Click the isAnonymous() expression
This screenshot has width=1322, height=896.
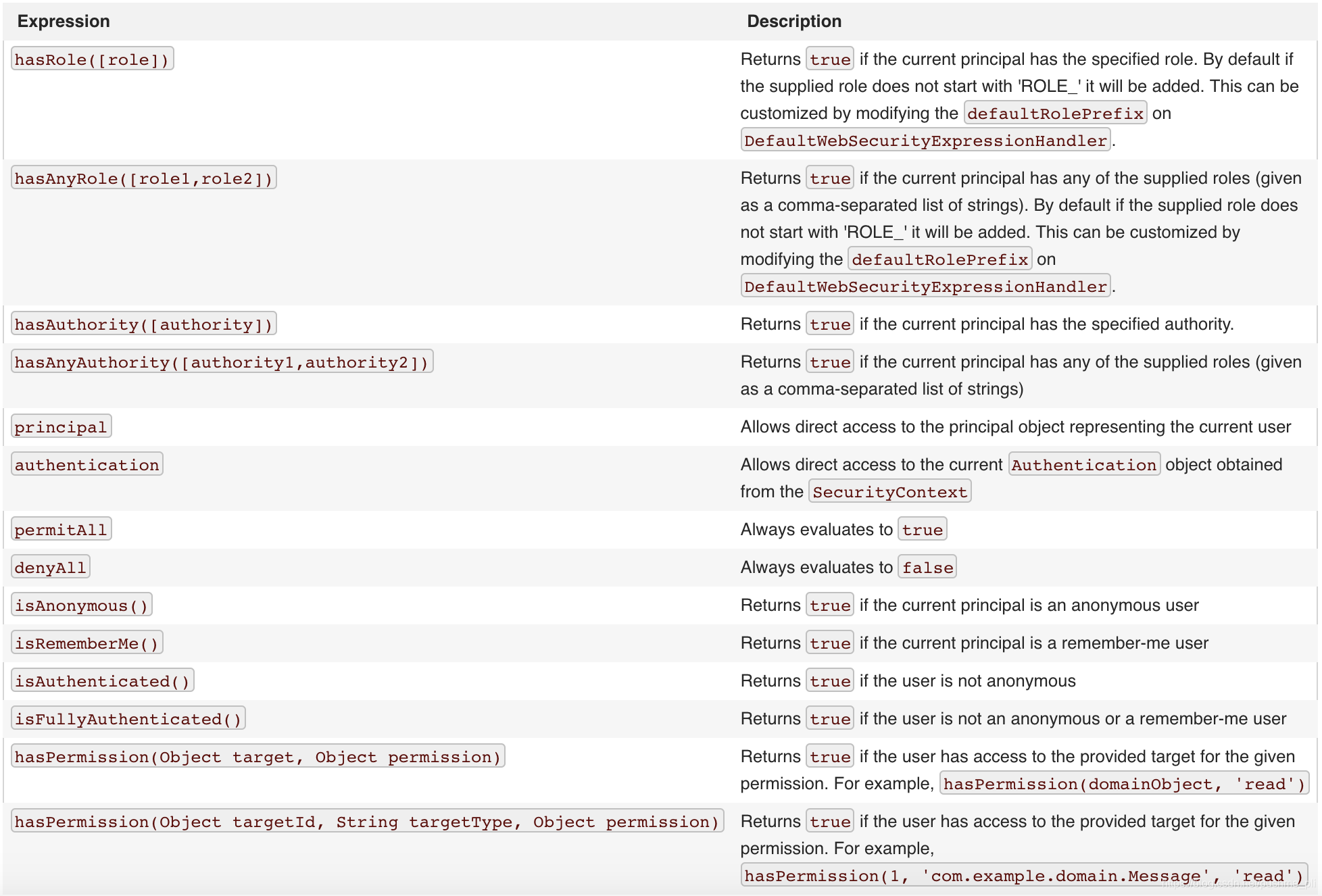(x=82, y=605)
